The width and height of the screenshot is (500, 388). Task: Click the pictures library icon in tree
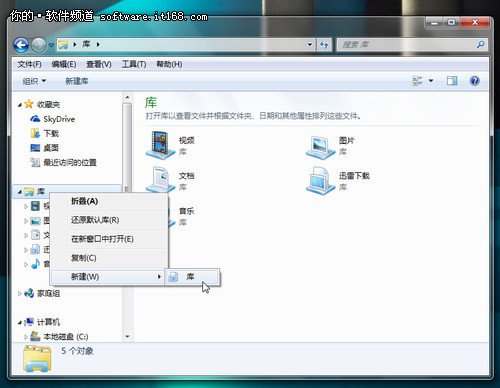click(35, 221)
